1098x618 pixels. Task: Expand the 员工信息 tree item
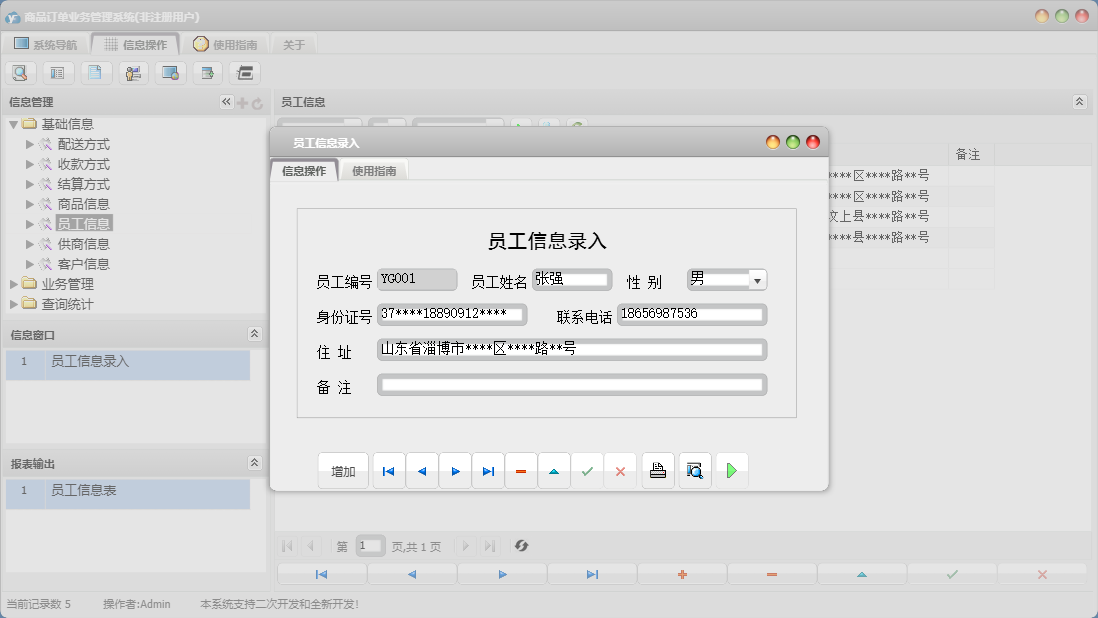pos(30,223)
